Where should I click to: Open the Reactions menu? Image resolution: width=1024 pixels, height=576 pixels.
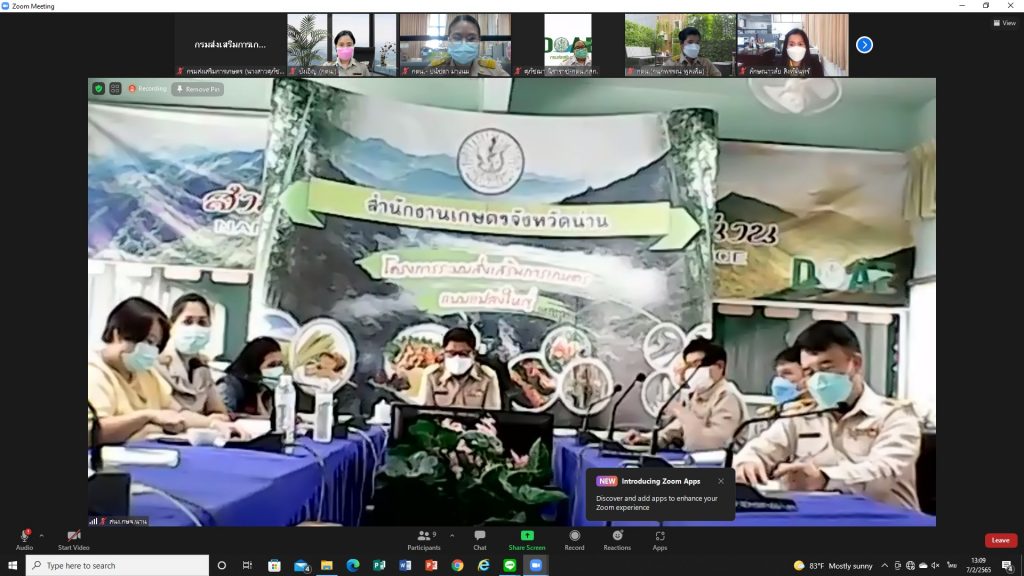point(617,539)
